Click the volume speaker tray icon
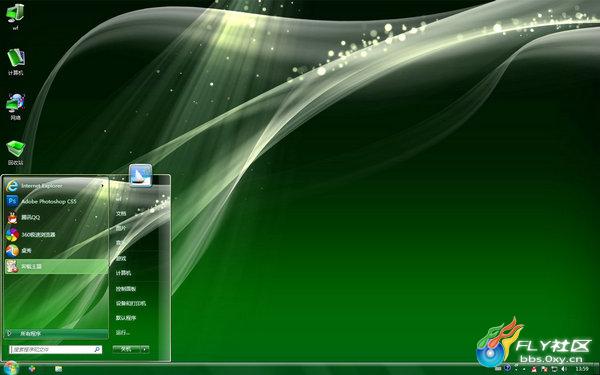The image size is (600, 375). [x=564, y=369]
